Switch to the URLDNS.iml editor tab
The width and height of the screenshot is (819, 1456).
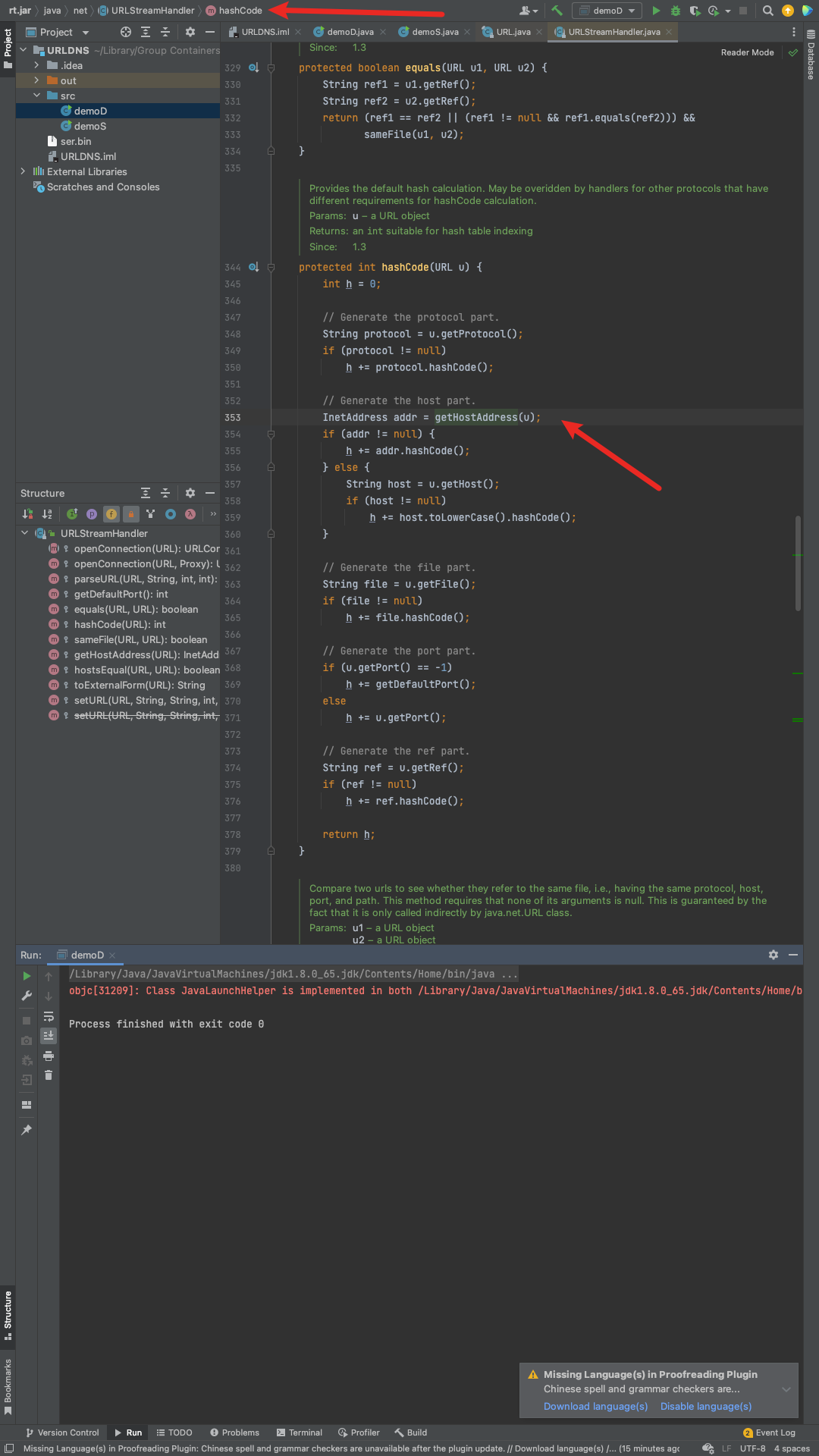tap(265, 32)
